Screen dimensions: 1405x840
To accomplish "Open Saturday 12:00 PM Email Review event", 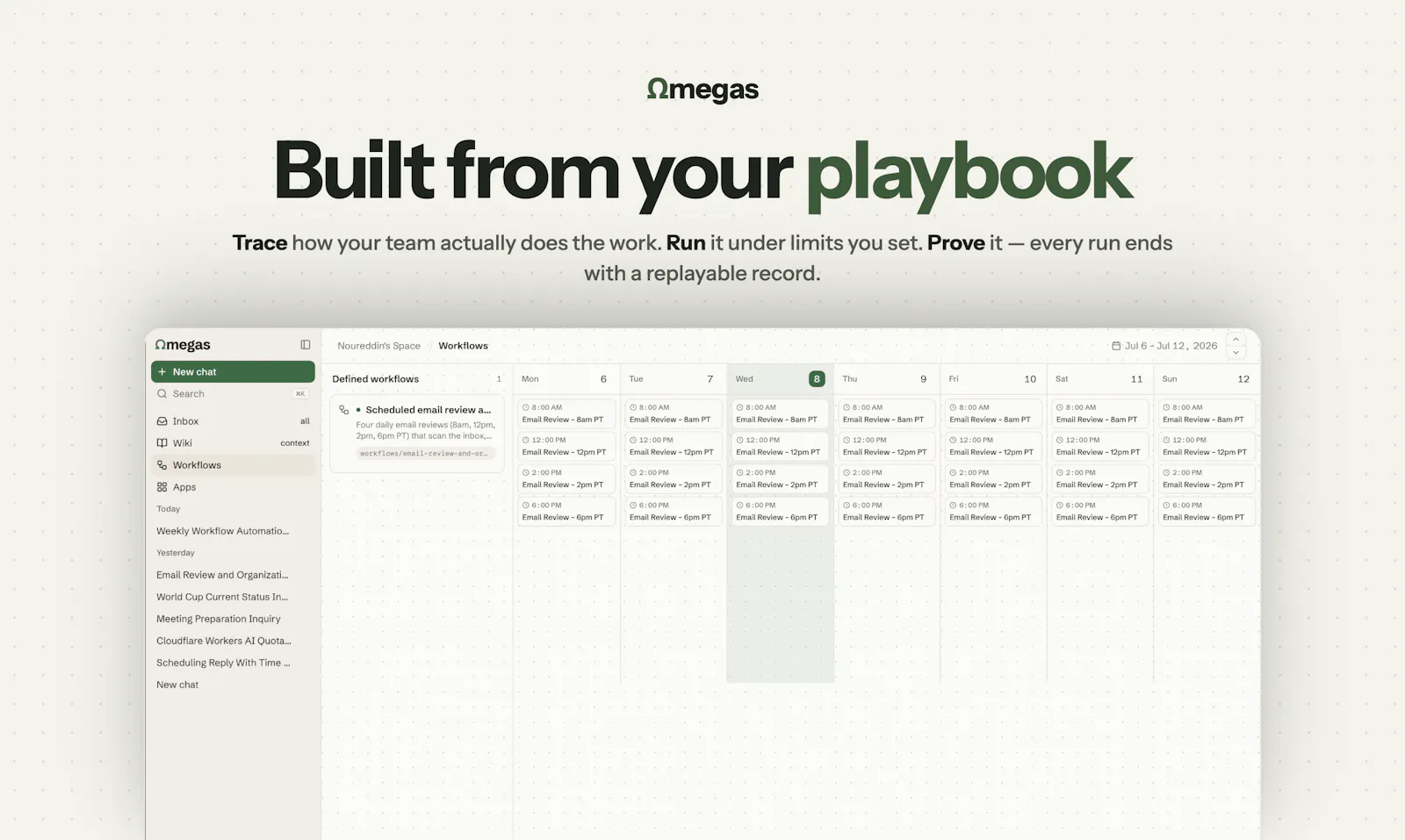I will 1100,446.
